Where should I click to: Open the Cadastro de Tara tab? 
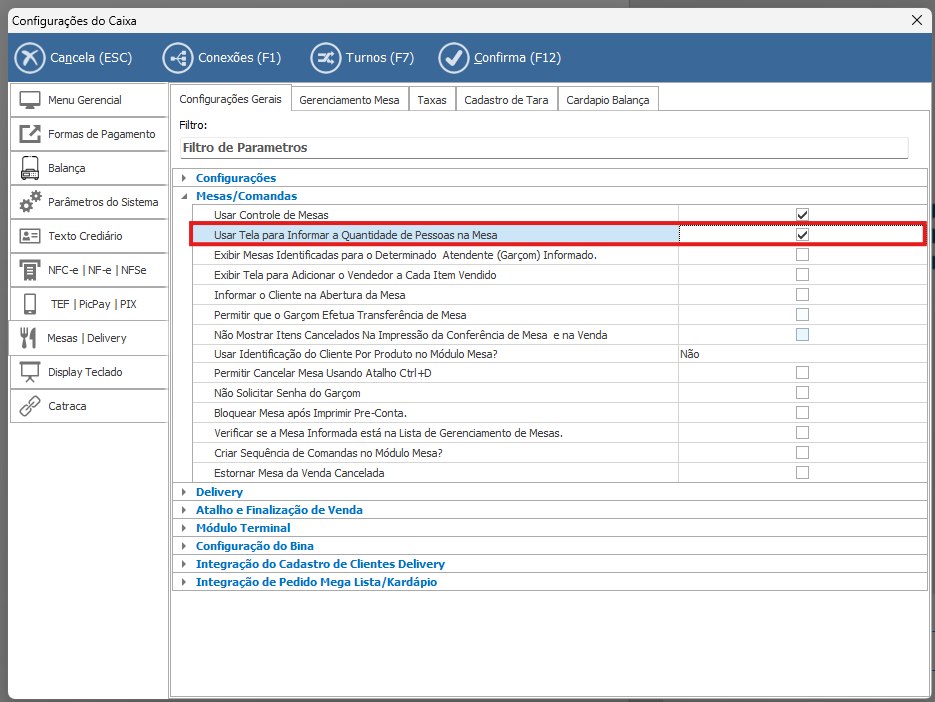coord(506,100)
